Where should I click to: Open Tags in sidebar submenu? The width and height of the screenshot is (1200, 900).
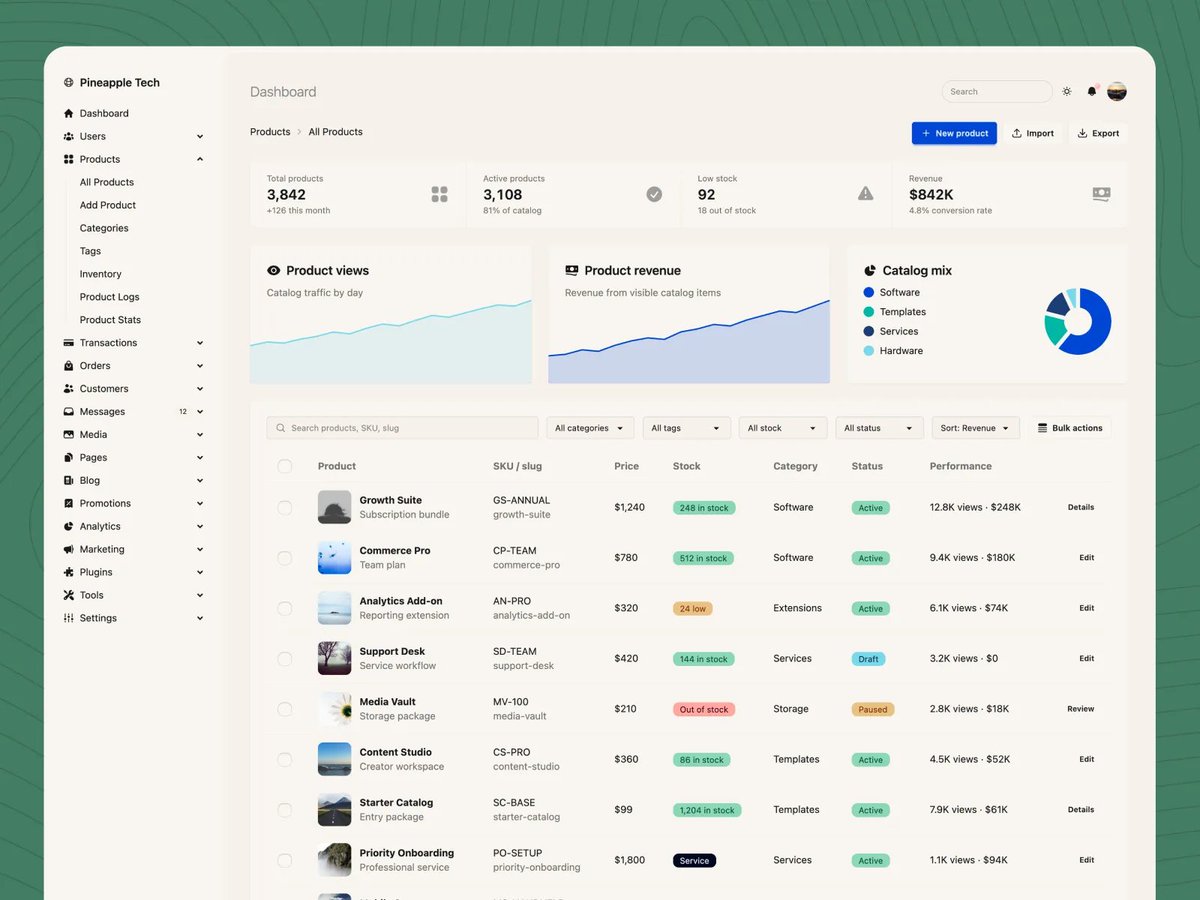90,252
